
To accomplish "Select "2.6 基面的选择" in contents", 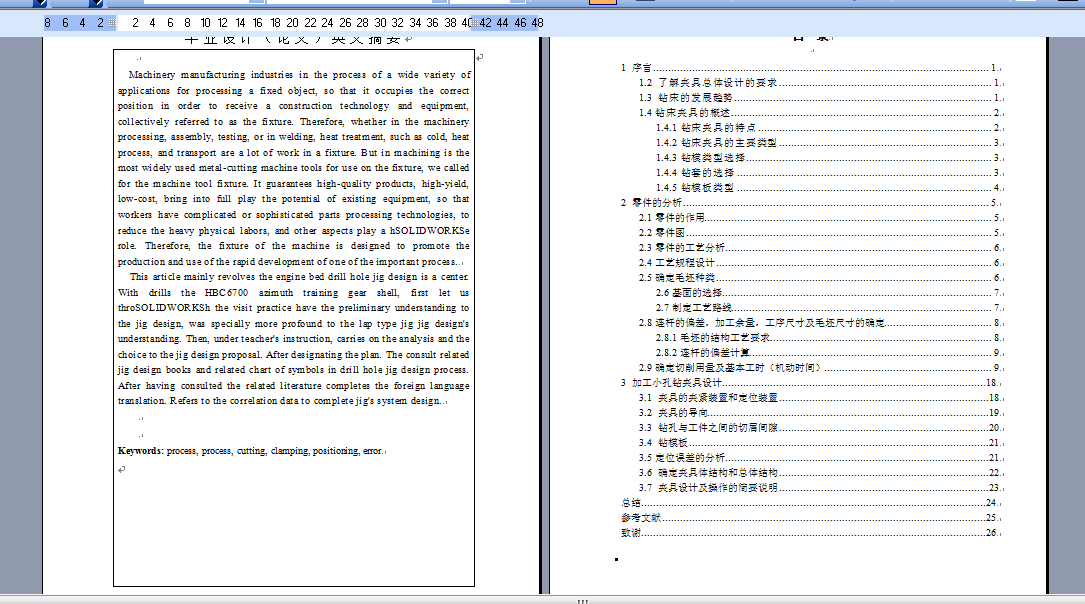I will (828, 293).
